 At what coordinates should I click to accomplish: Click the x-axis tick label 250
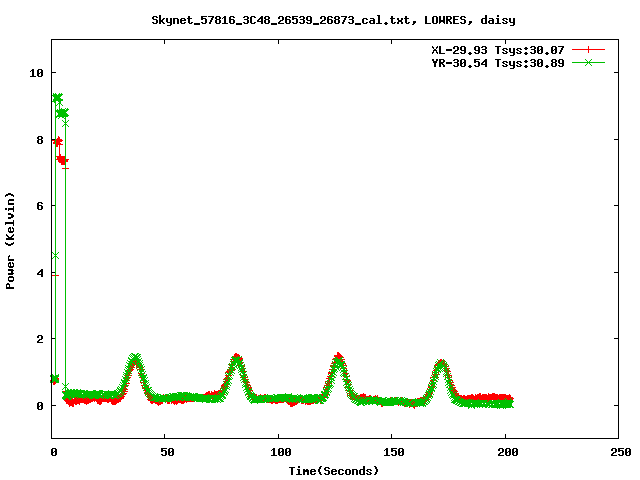[x=621, y=452]
